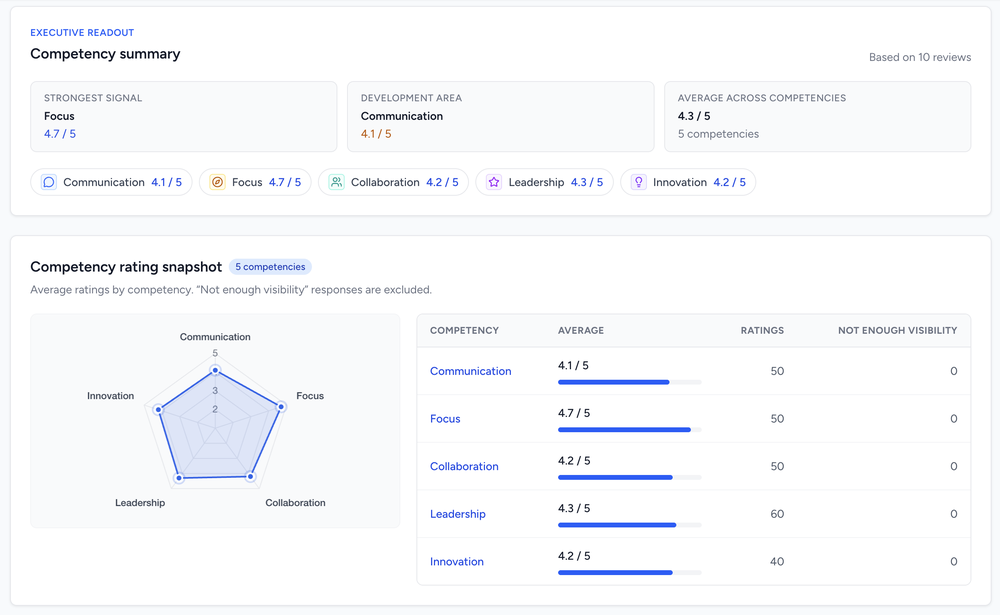Click the ratings count 50 in Communication row

click(x=777, y=371)
